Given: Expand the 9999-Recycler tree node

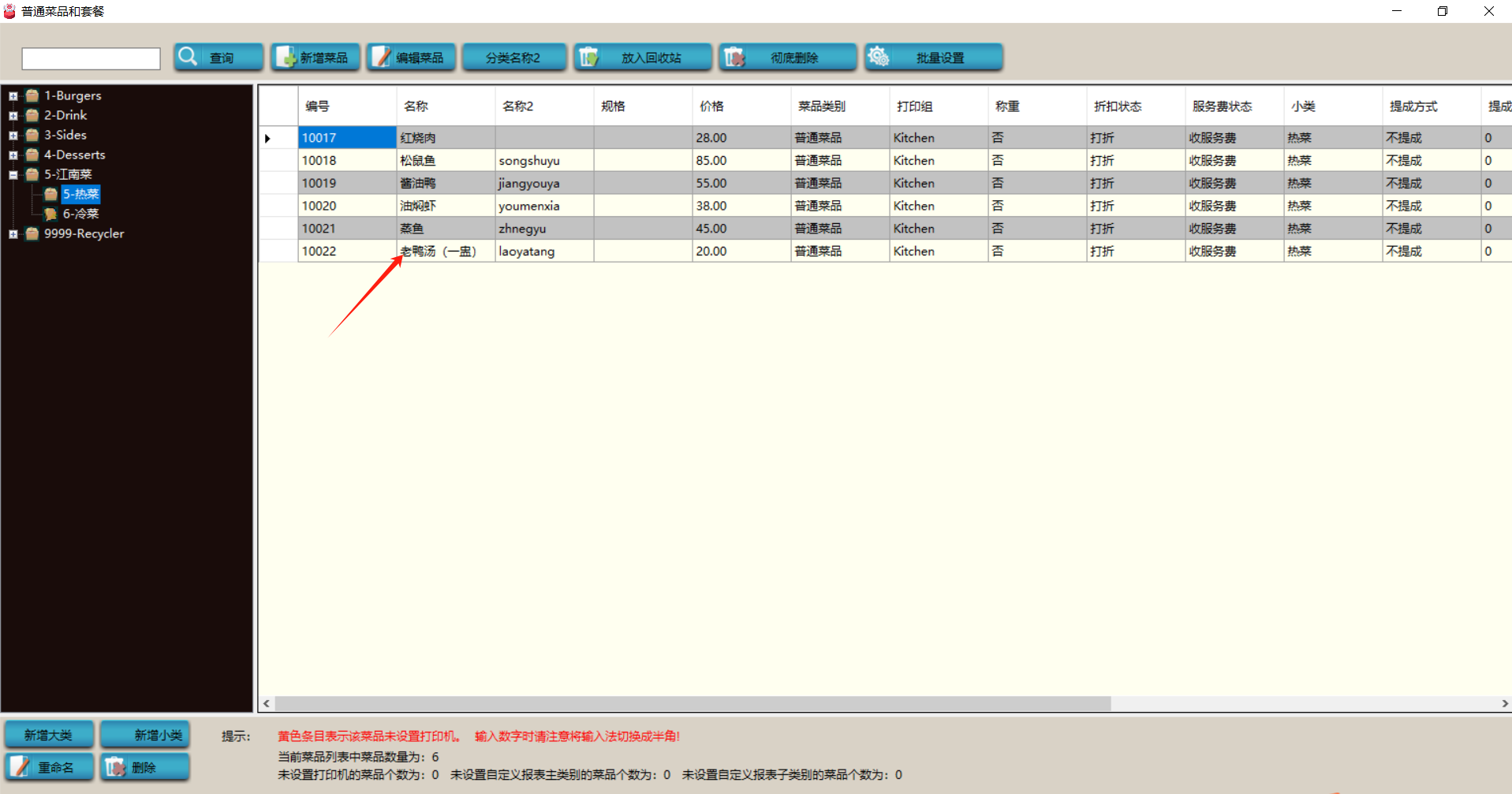Looking at the screenshot, I should click(13, 234).
